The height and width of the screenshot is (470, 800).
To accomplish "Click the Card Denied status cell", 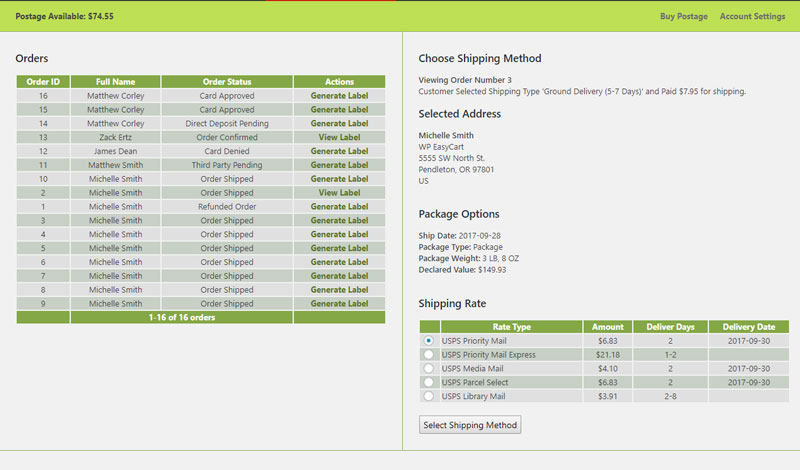I will click(227, 151).
